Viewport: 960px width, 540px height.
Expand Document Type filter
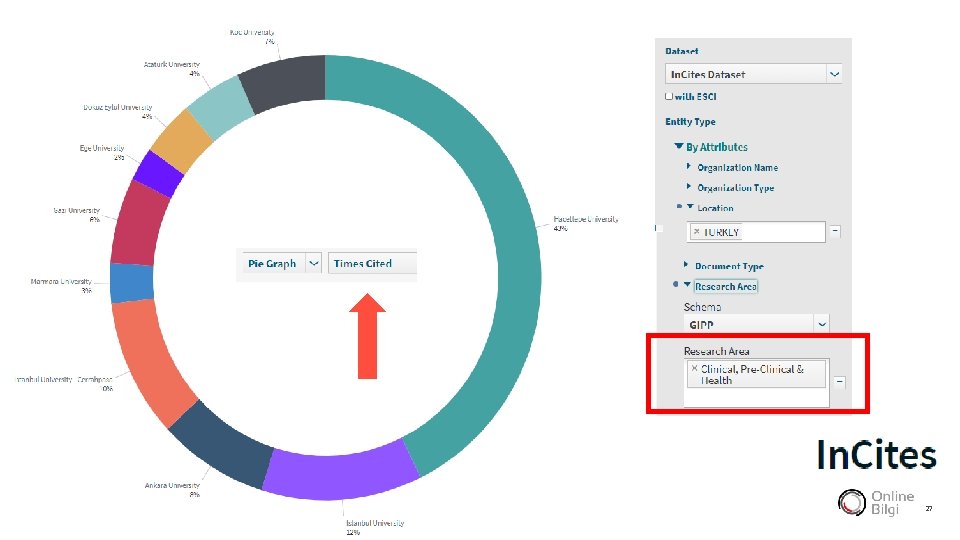[x=686, y=264]
